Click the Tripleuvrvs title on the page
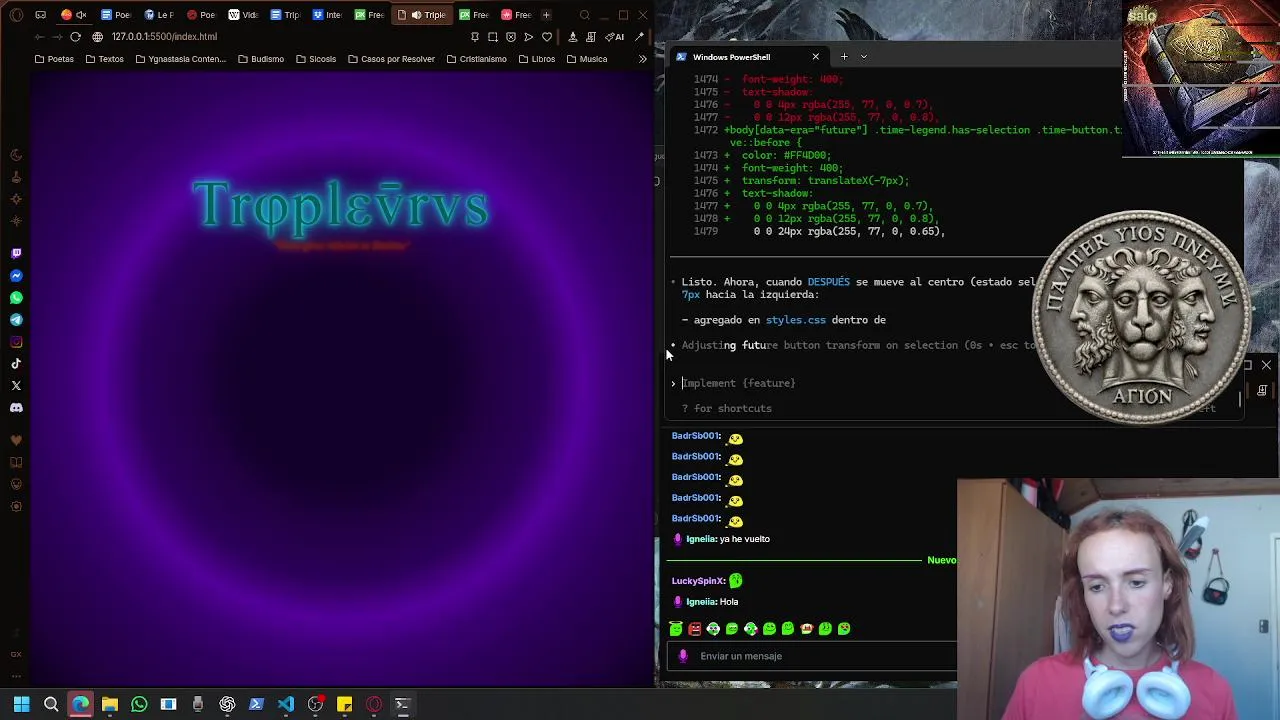1280x720 pixels. coord(341,205)
